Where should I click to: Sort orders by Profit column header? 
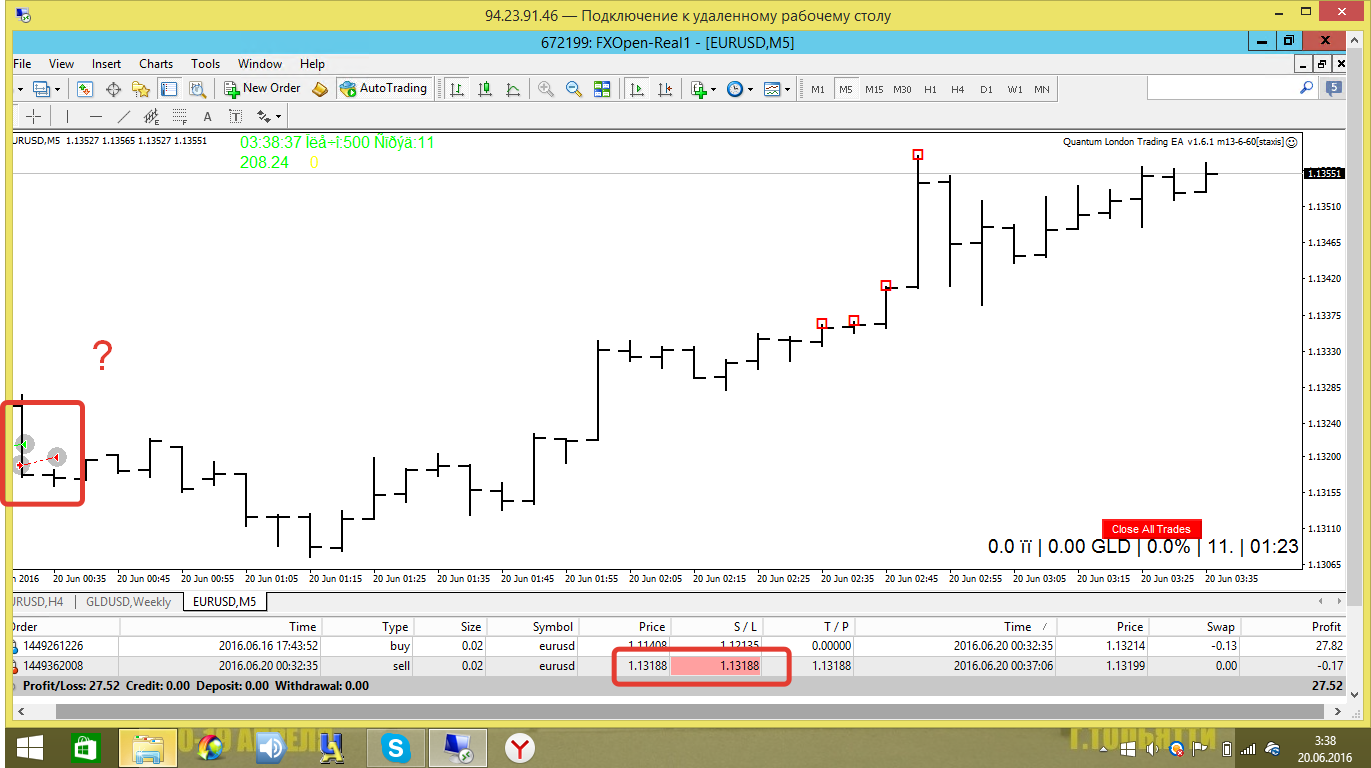(1295, 627)
